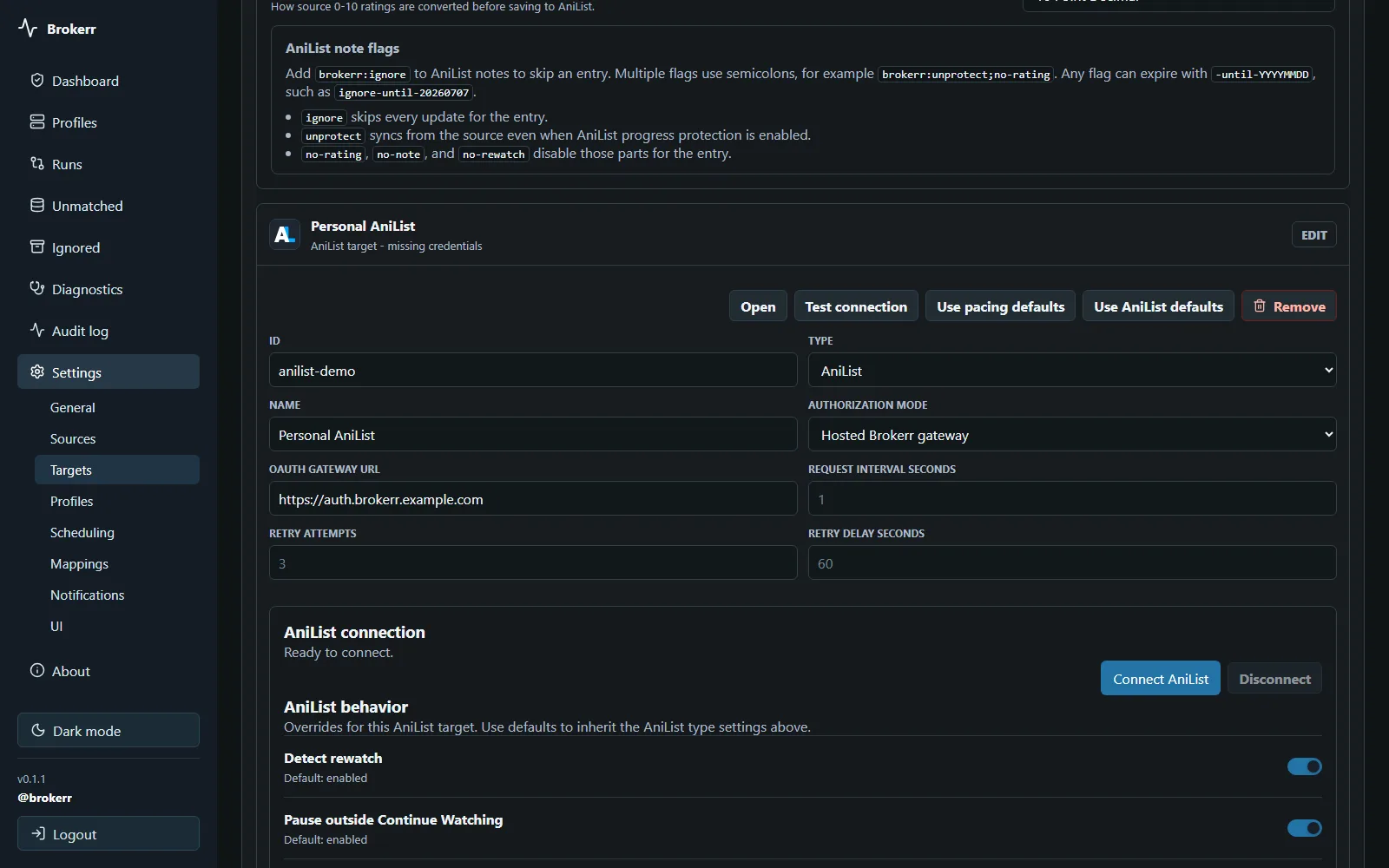Click the Open button
Viewport: 1389px width, 868px height.
coord(758,306)
